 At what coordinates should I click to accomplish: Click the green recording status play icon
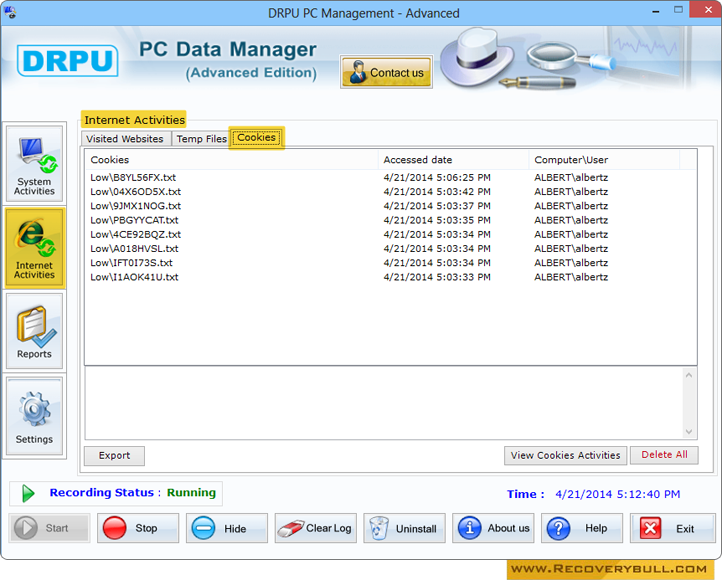point(28,493)
